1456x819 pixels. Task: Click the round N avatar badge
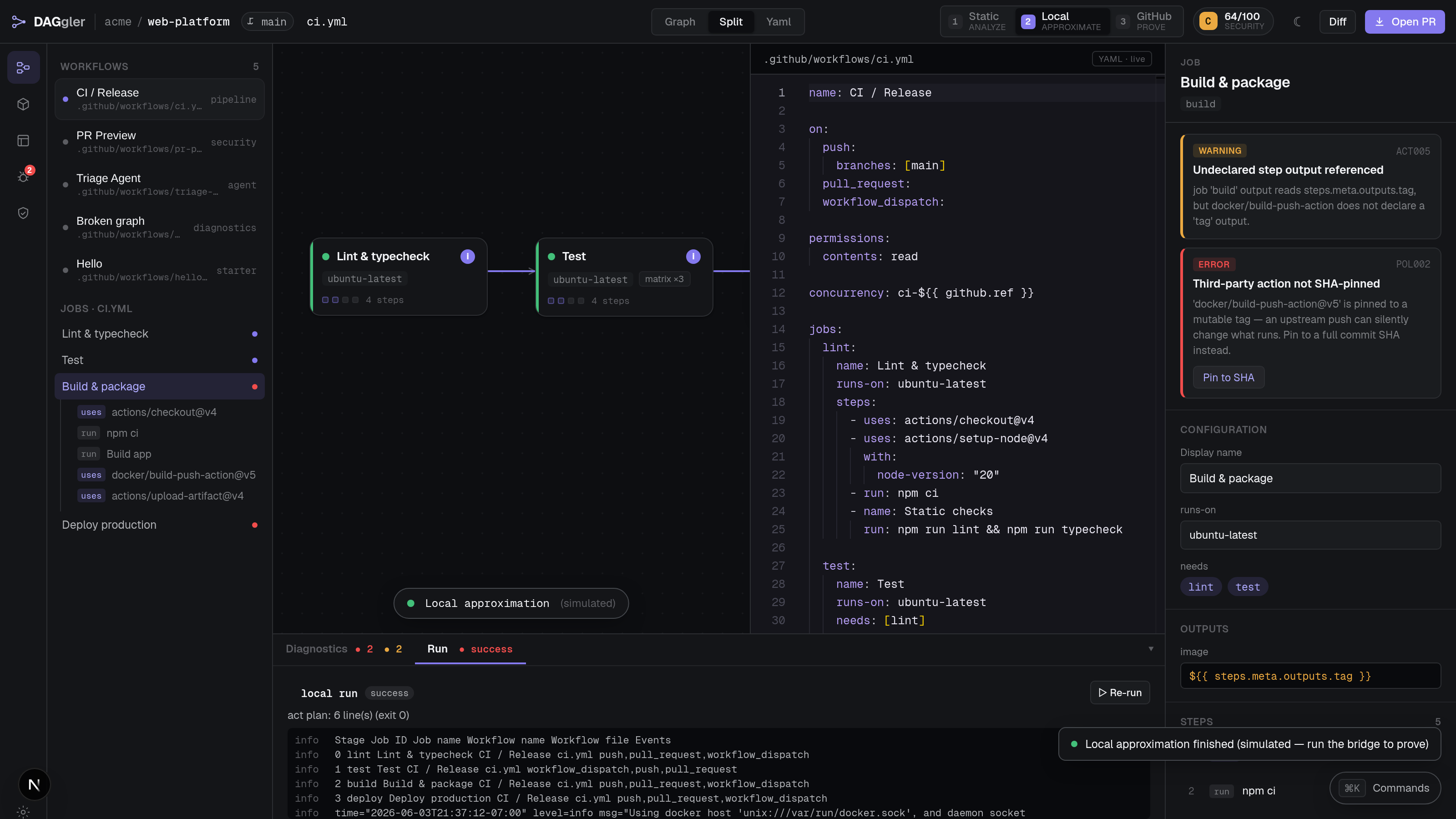coord(34,784)
